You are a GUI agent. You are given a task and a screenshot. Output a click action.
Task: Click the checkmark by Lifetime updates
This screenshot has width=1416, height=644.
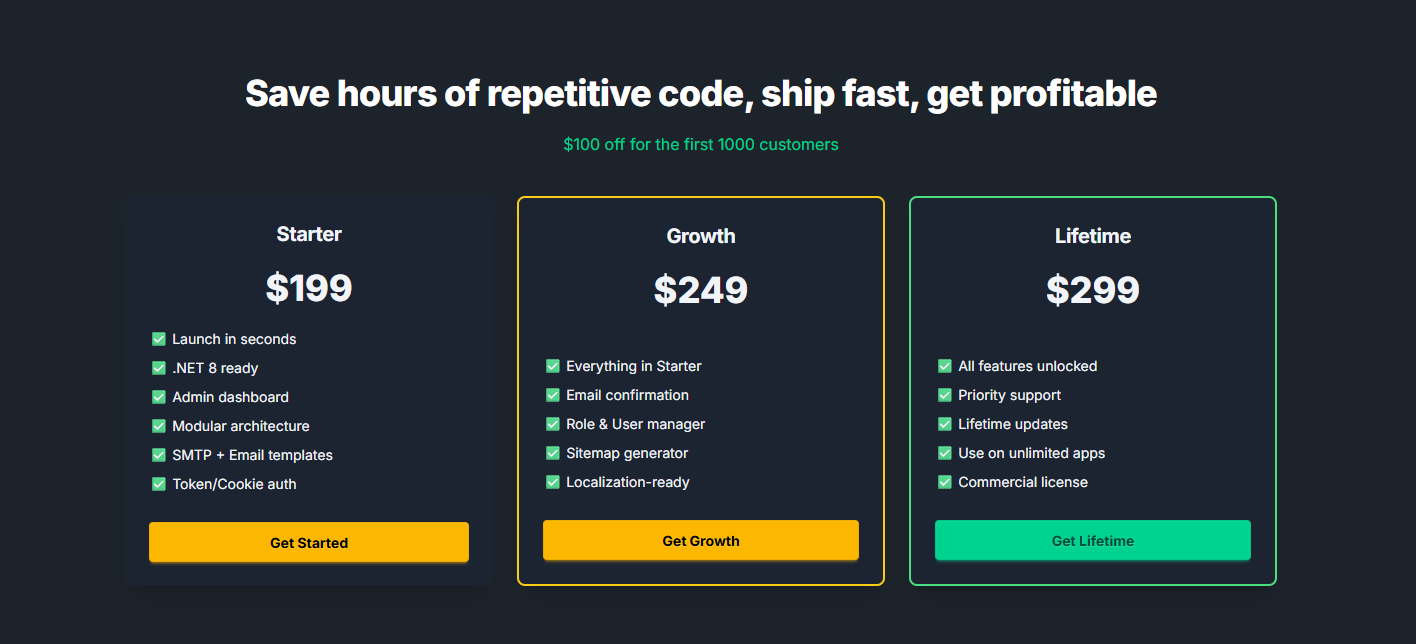click(x=945, y=424)
